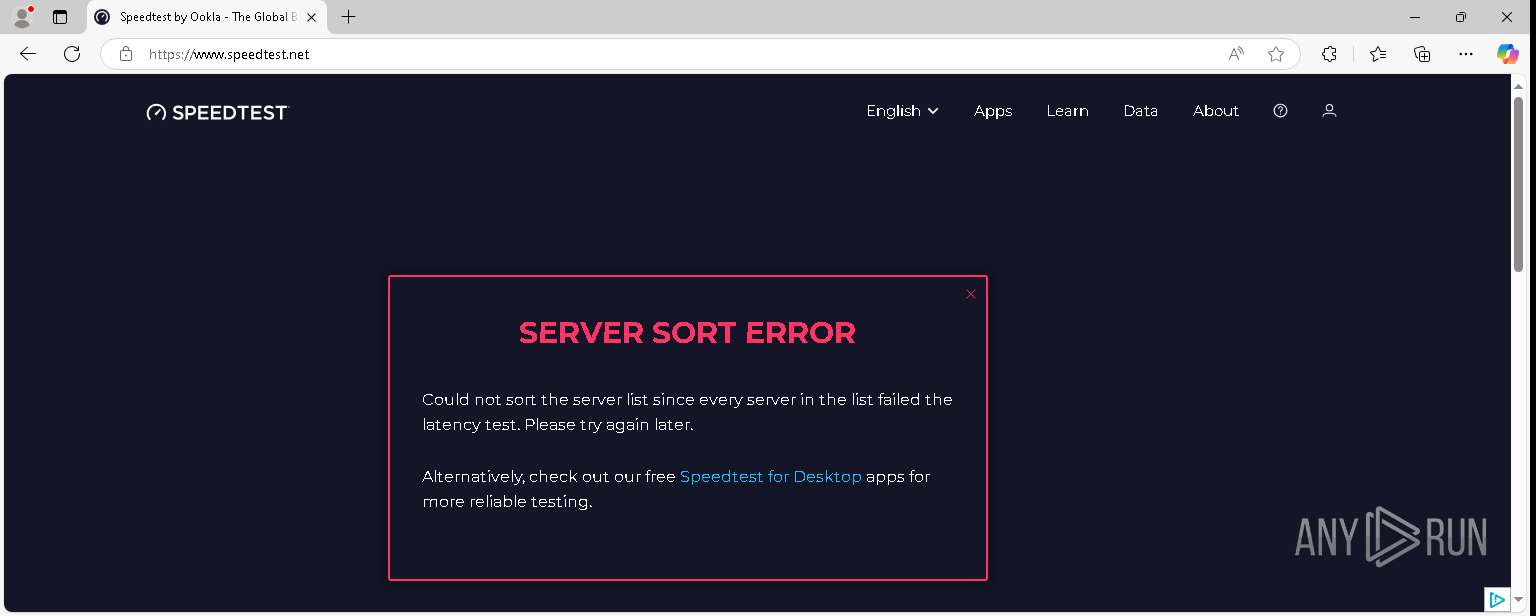Close the Speedtest by Ookla tab
Image resolution: width=1536 pixels, height=616 pixels.
point(311,17)
